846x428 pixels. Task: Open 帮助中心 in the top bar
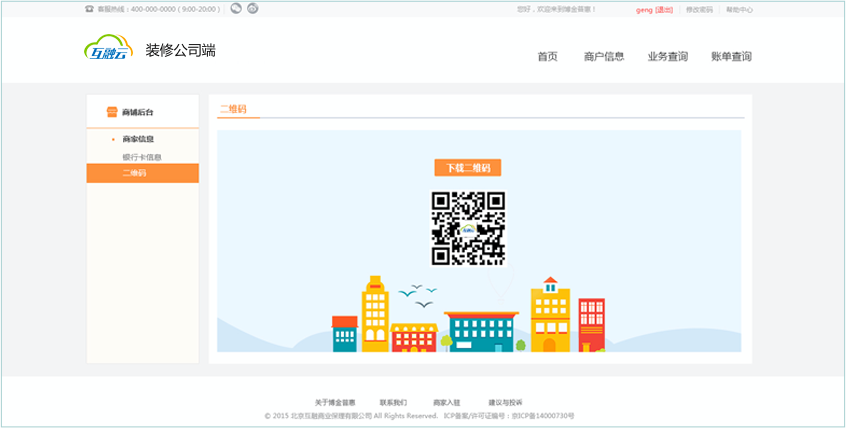click(x=739, y=10)
